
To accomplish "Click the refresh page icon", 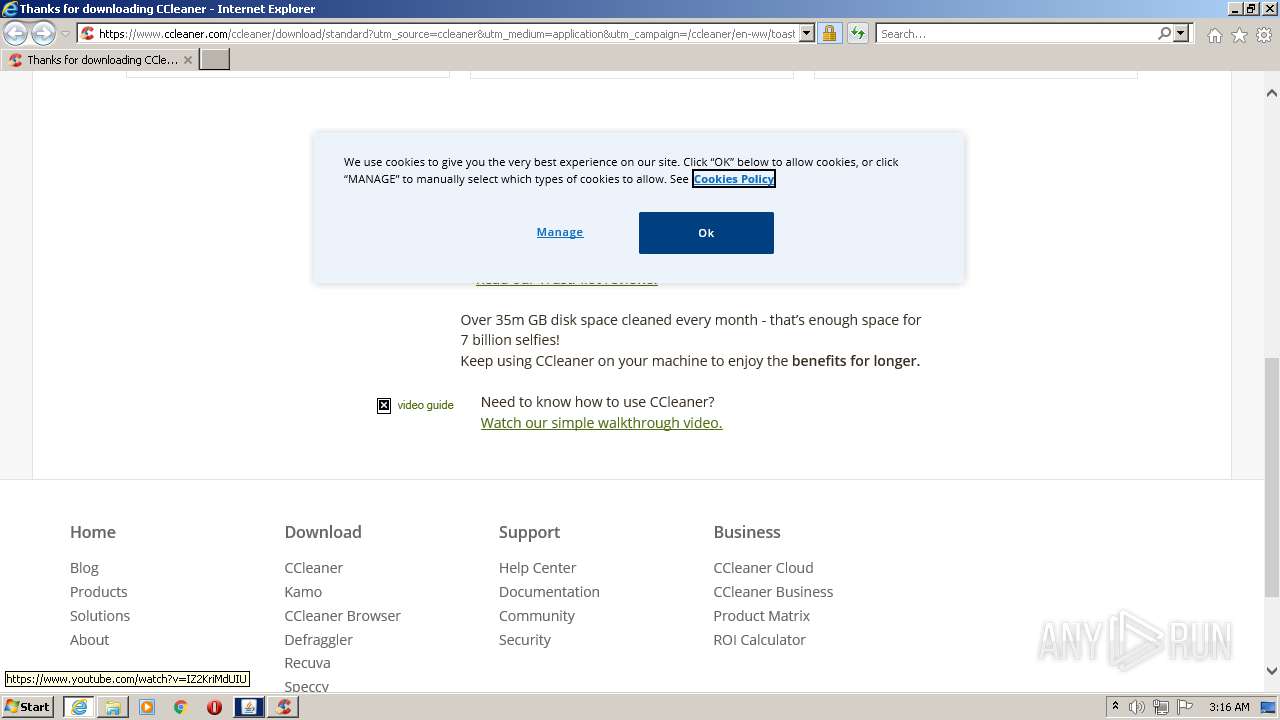I will pos(857,33).
